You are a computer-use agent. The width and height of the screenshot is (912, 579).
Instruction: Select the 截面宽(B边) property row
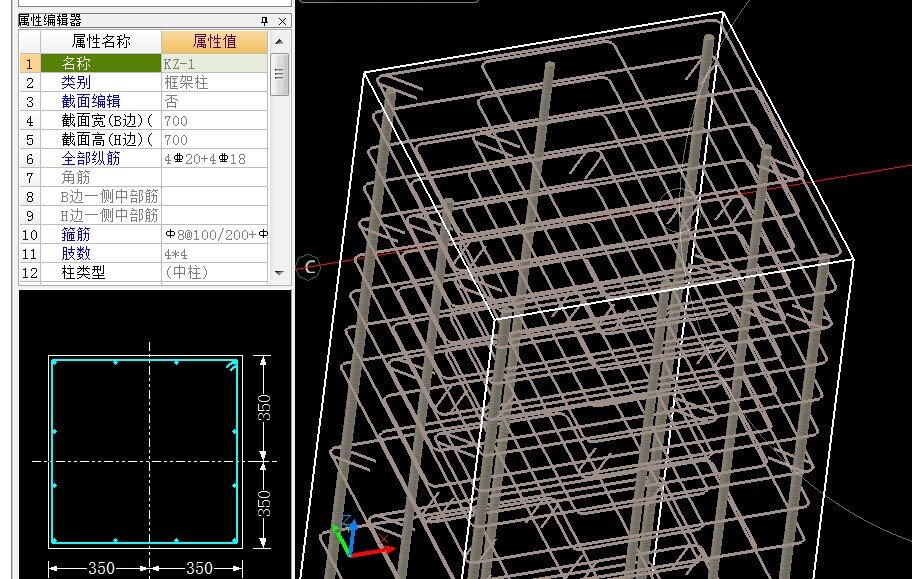tap(101, 120)
